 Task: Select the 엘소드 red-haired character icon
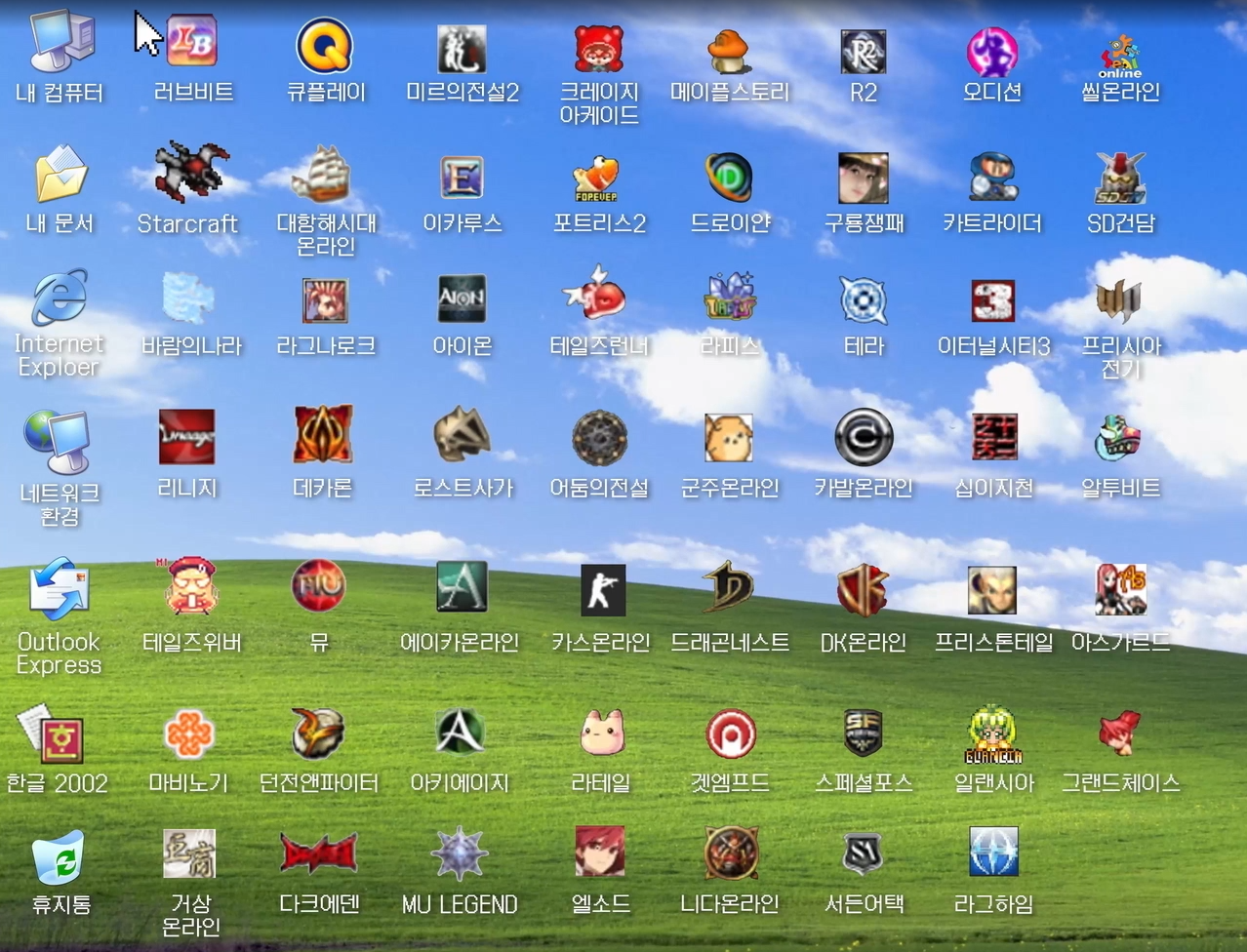(x=600, y=853)
